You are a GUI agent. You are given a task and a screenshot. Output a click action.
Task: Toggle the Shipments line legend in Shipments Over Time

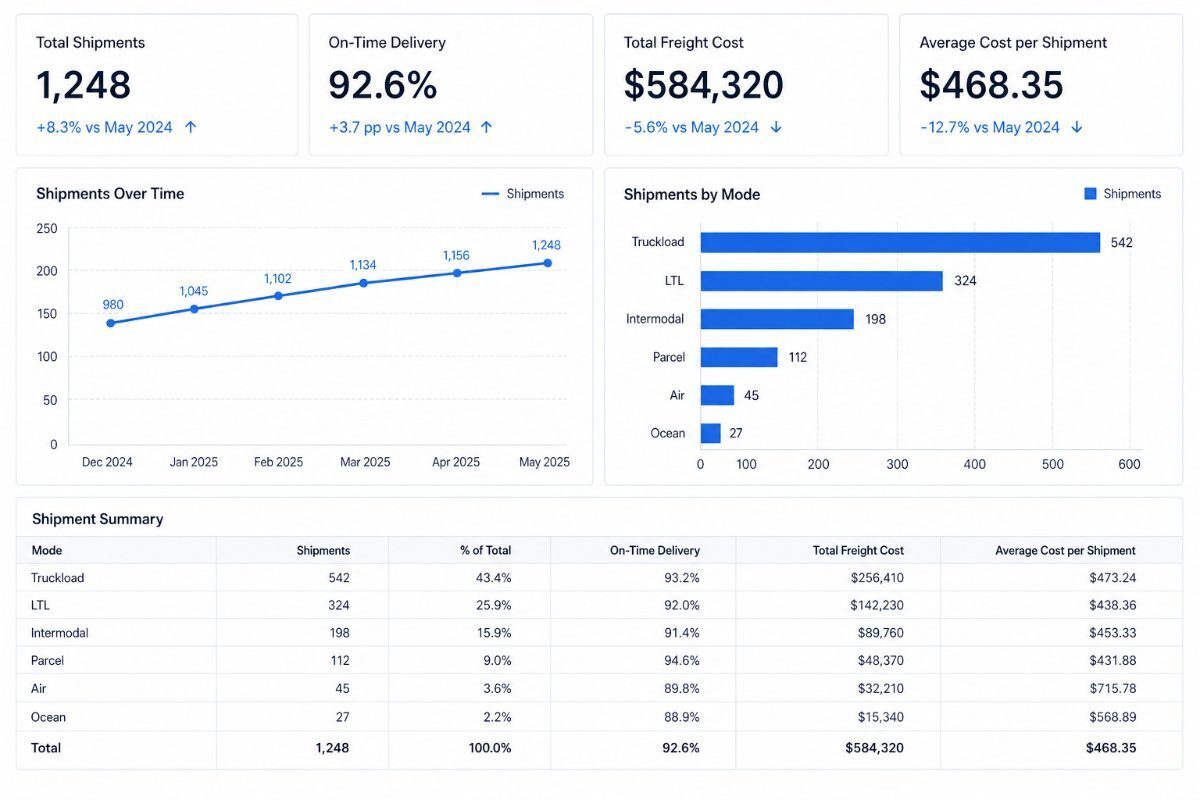pyautogui.click(x=522, y=194)
